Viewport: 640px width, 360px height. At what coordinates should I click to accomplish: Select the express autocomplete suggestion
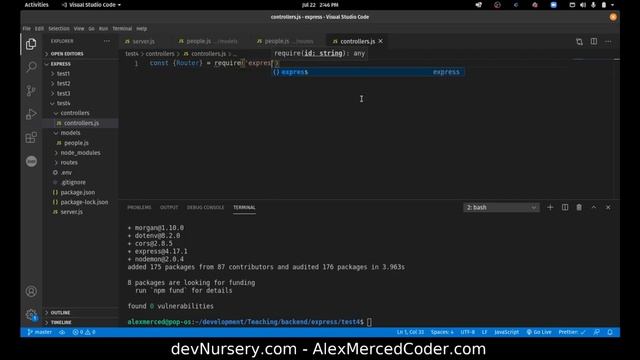tap(368, 72)
